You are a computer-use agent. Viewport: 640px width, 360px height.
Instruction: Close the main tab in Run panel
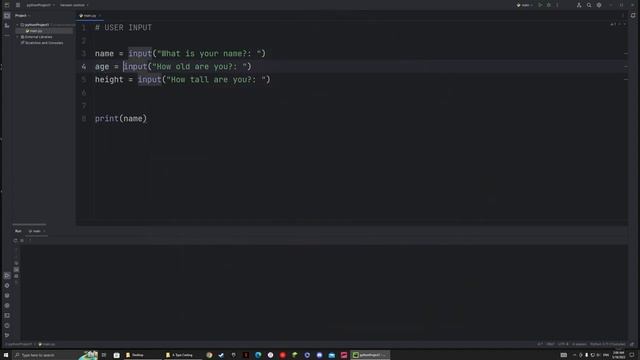[44, 231]
